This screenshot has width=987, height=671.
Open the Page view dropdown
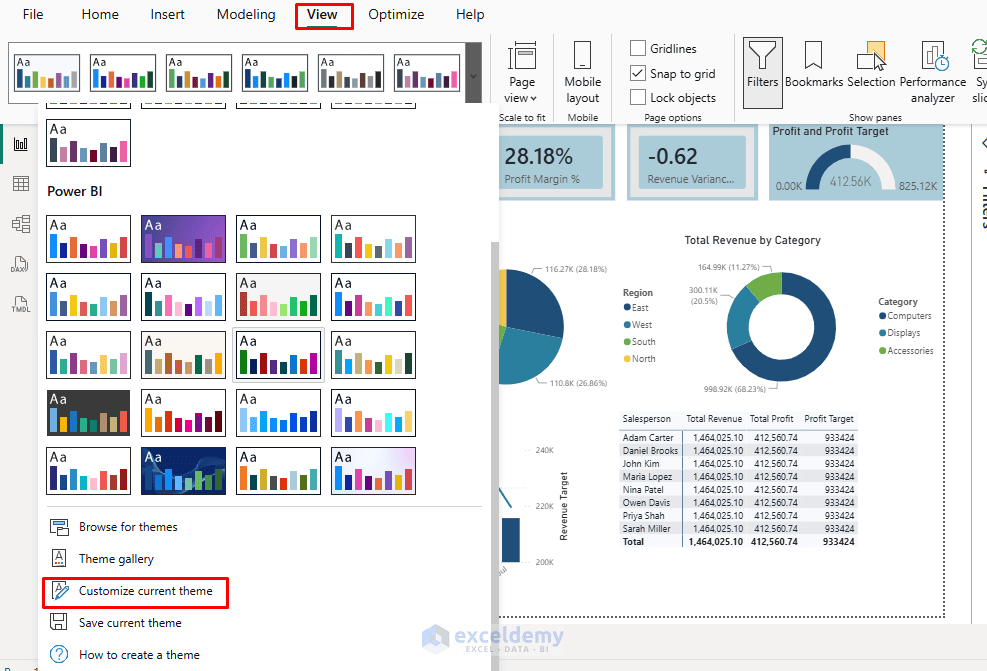tap(521, 72)
